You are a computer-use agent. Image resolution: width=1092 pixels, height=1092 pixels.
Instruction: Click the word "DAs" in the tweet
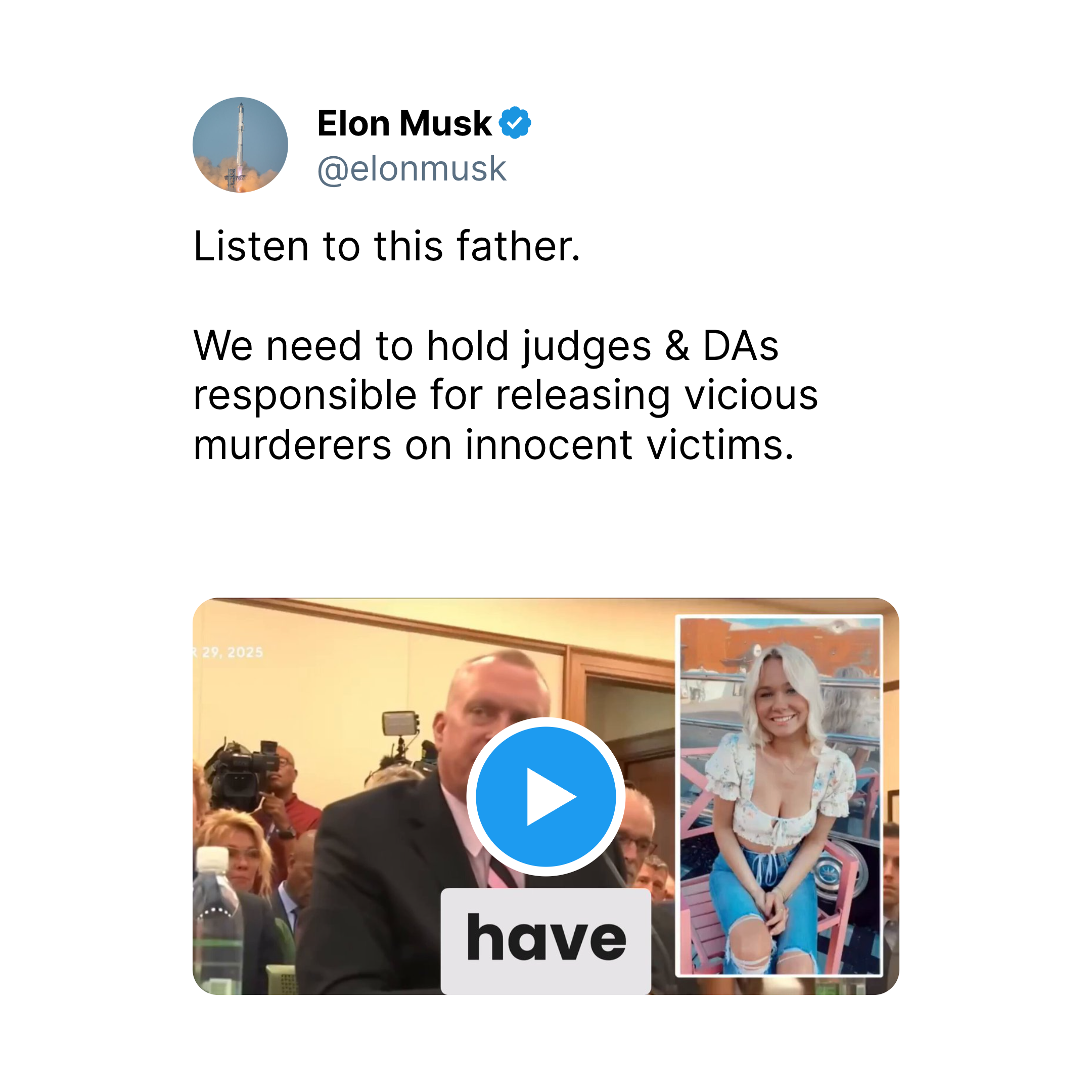coord(741,346)
